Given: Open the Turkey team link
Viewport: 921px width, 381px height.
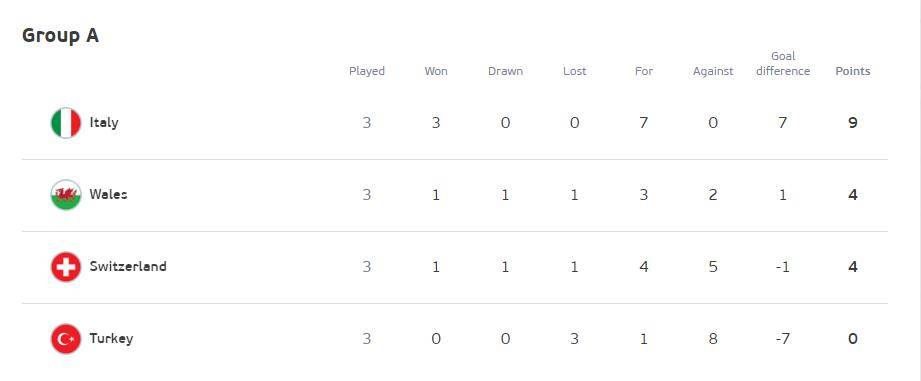Looking at the screenshot, I should coord(111,339).
